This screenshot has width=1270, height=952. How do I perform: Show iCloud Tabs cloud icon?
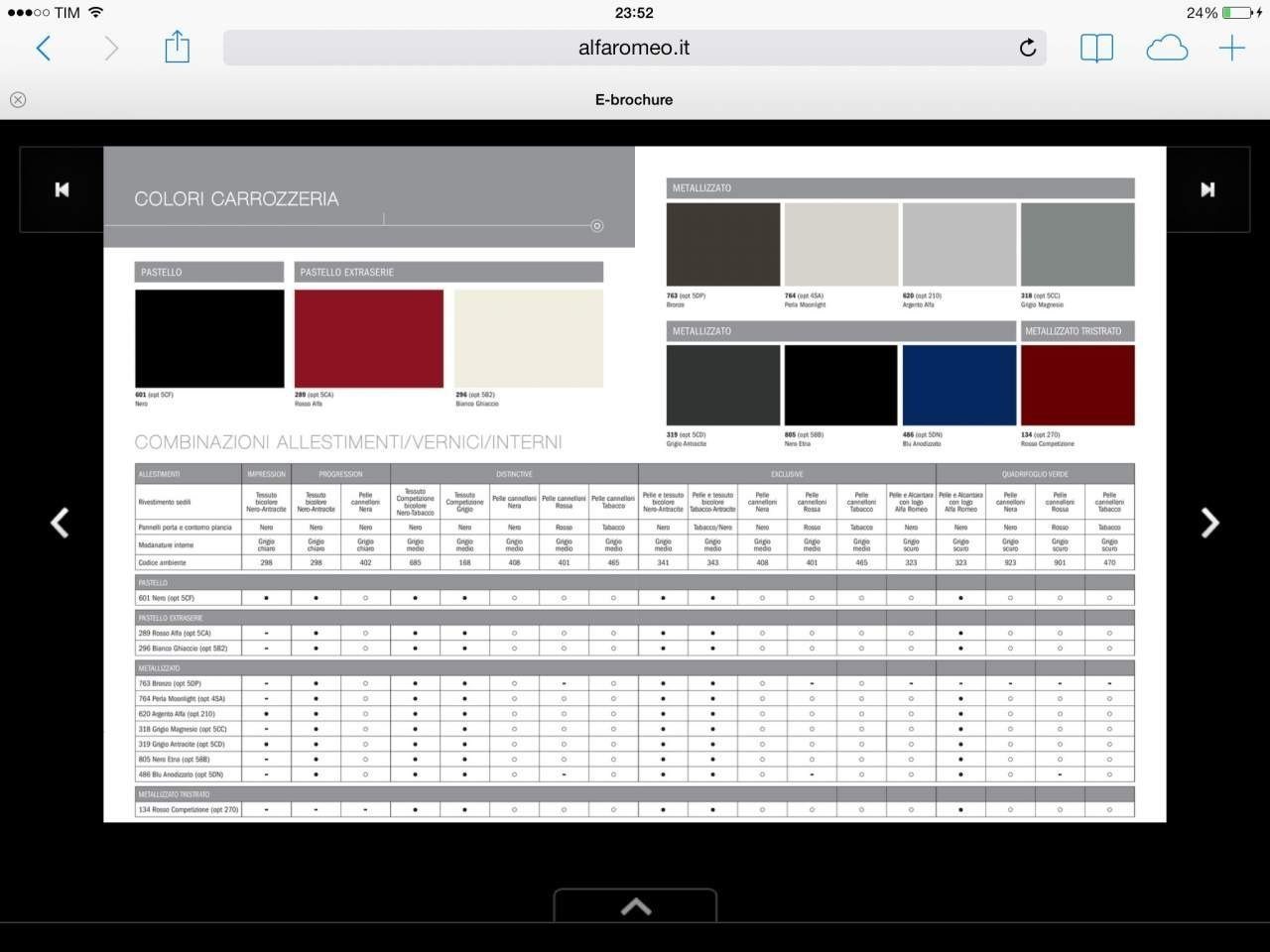(x=1167, y=48)
